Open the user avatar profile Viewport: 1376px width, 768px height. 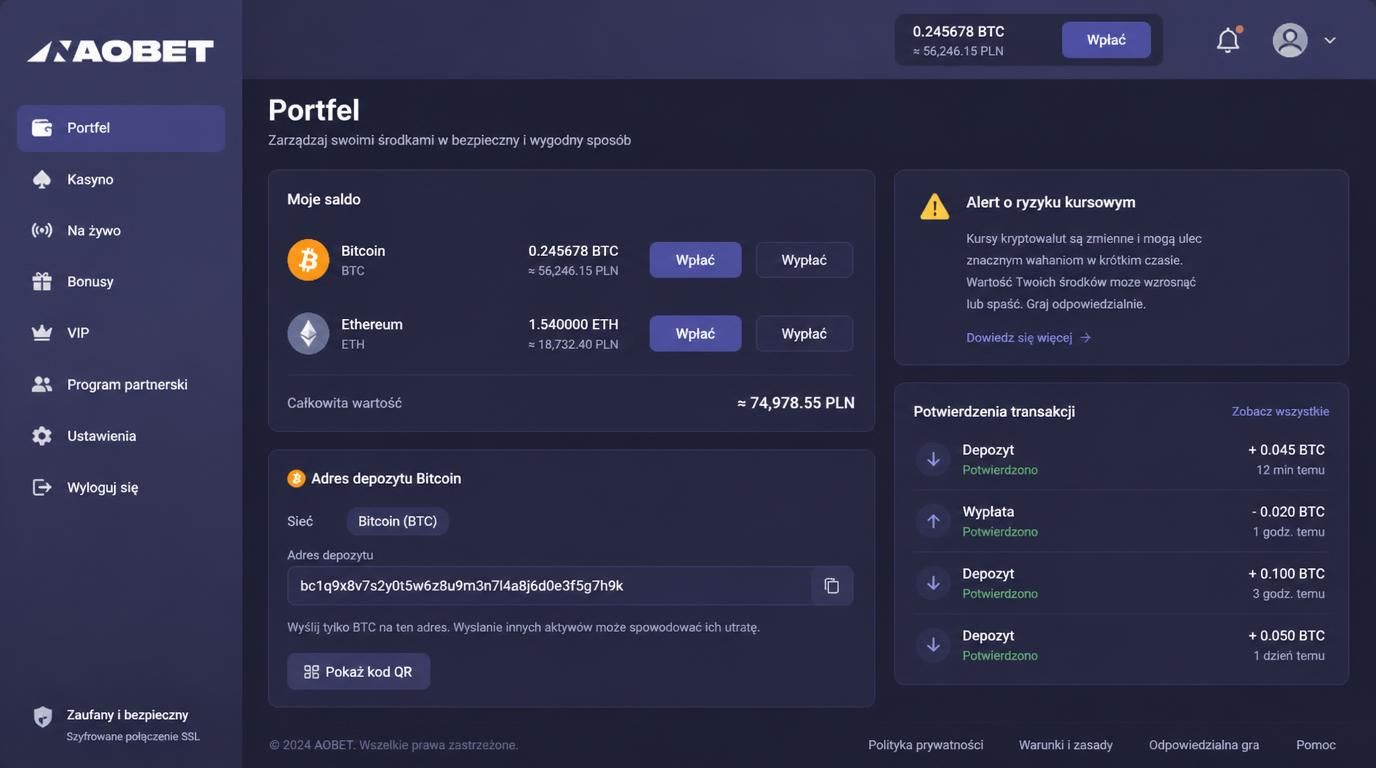pos(1290,40)
